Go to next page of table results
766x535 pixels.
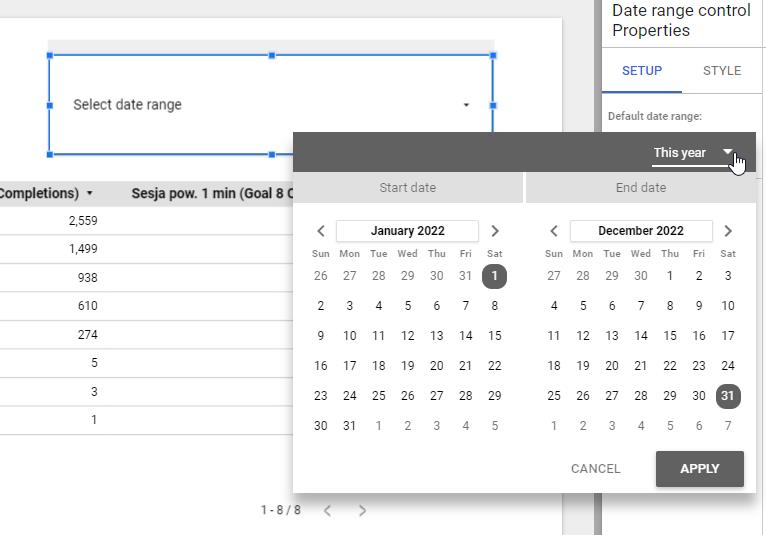[362, 510]
